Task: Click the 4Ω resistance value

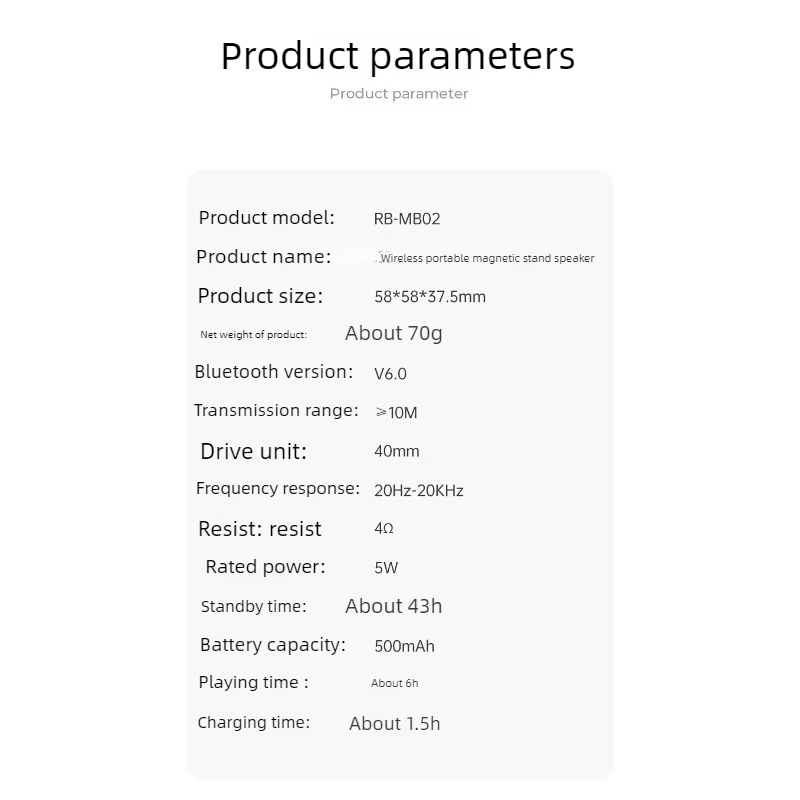Action: [384, 529]
